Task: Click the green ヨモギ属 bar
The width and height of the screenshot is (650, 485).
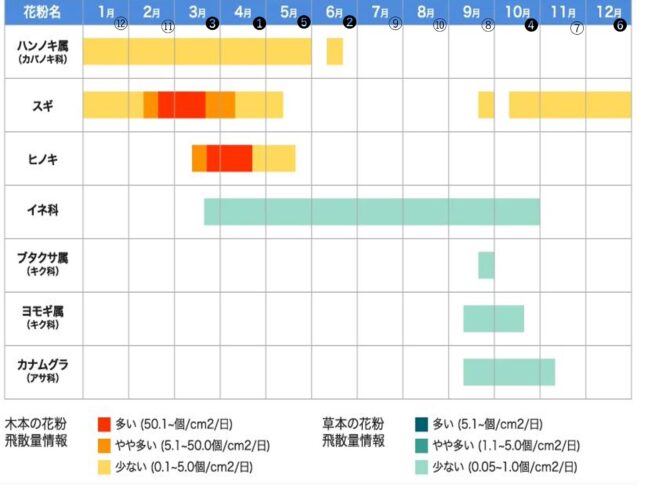Action: [x=494, y=319]
